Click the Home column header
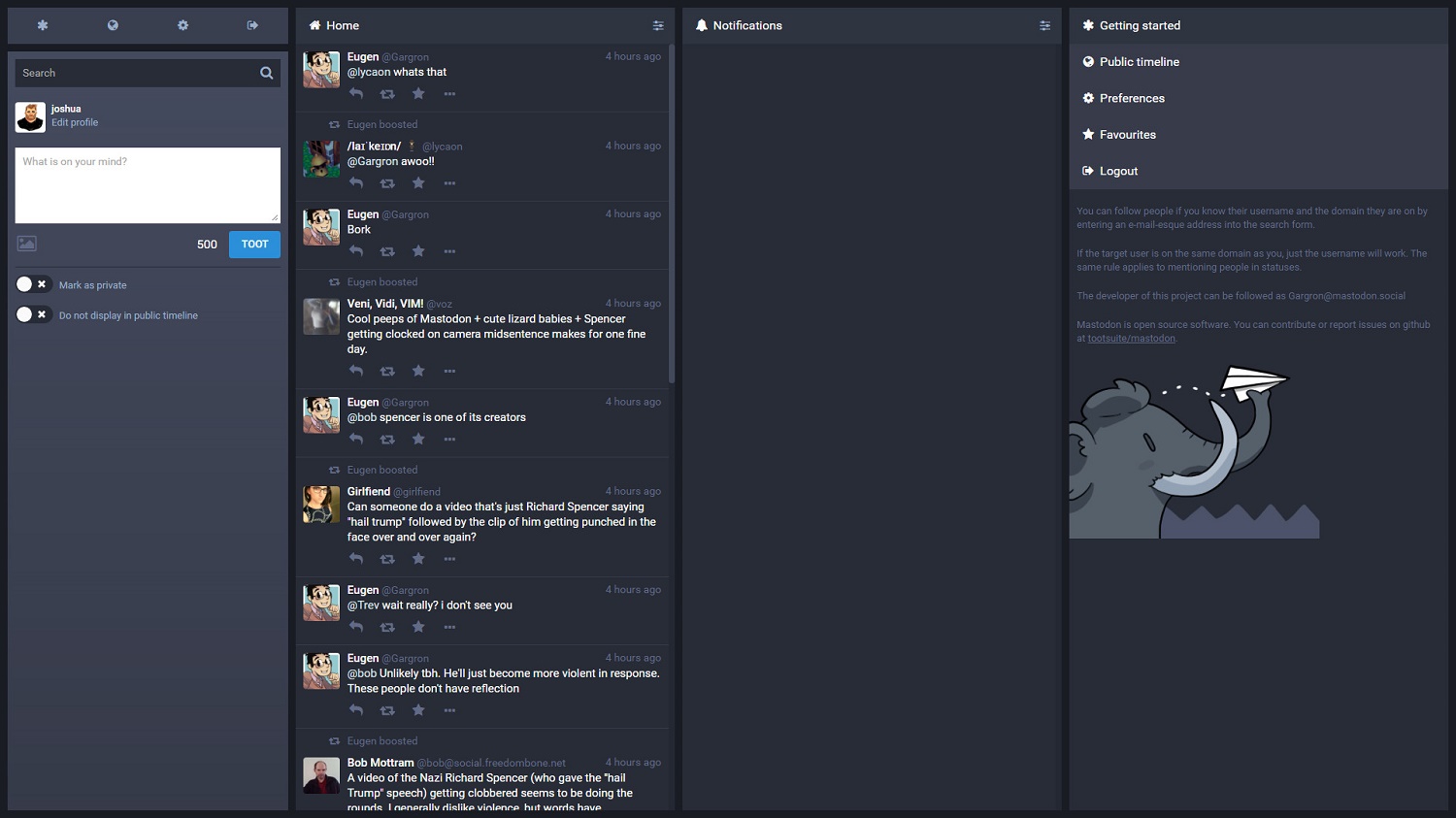Image resolution: width=1456 pixels, height=818 pixels. (x=484, y=25)
